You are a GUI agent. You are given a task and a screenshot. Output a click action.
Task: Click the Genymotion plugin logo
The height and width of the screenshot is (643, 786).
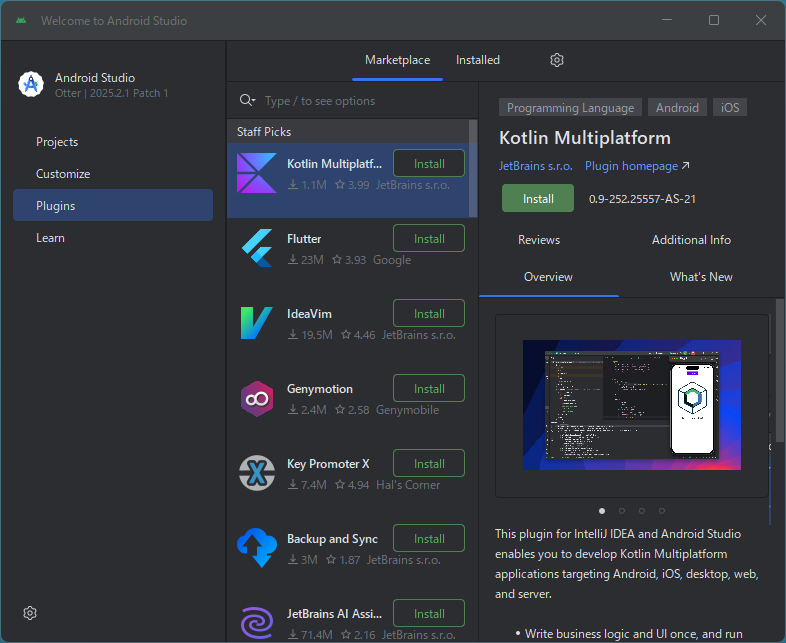(x=257, y=398)
